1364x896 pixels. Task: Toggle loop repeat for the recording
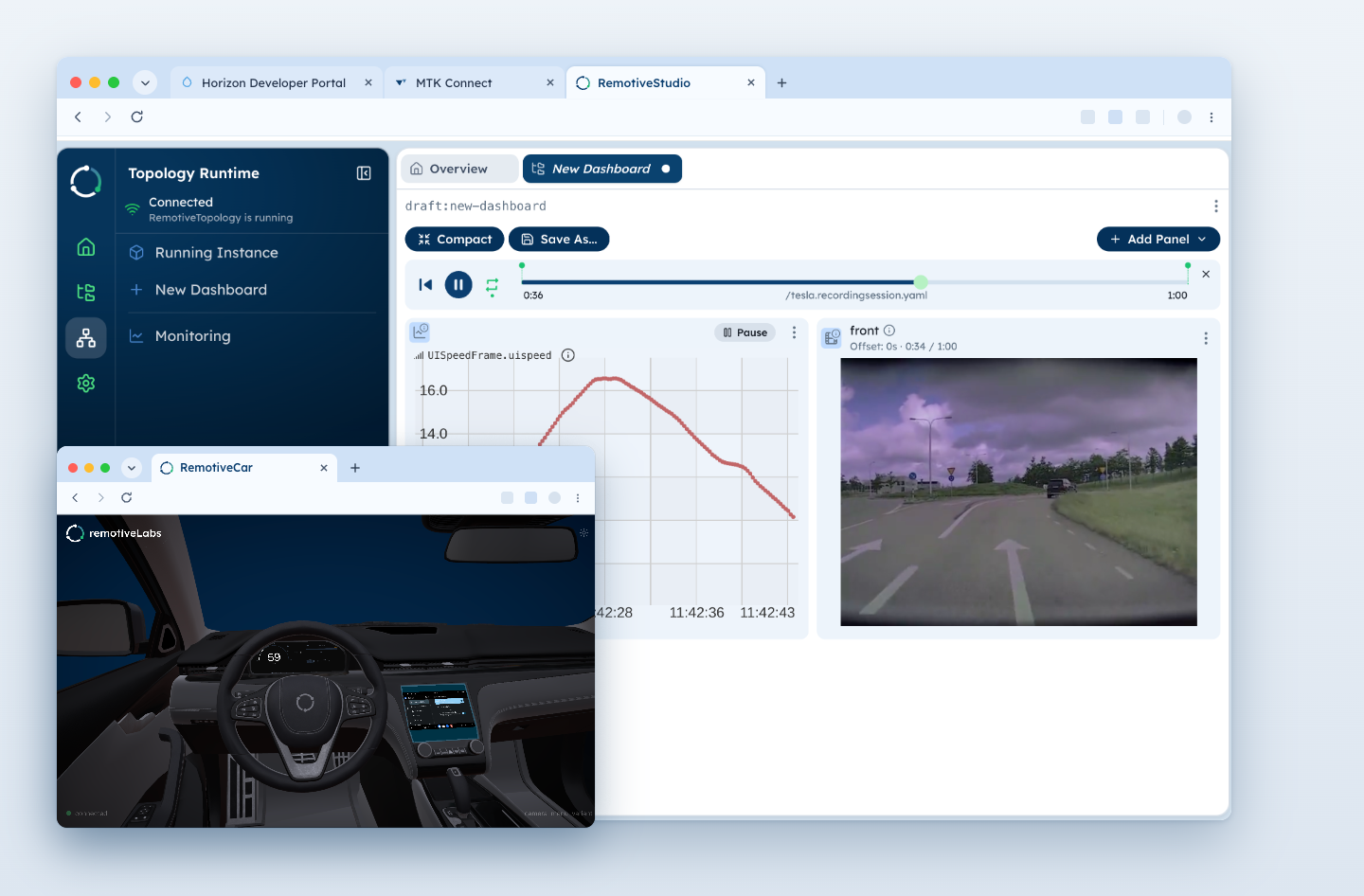pos(493,285)
